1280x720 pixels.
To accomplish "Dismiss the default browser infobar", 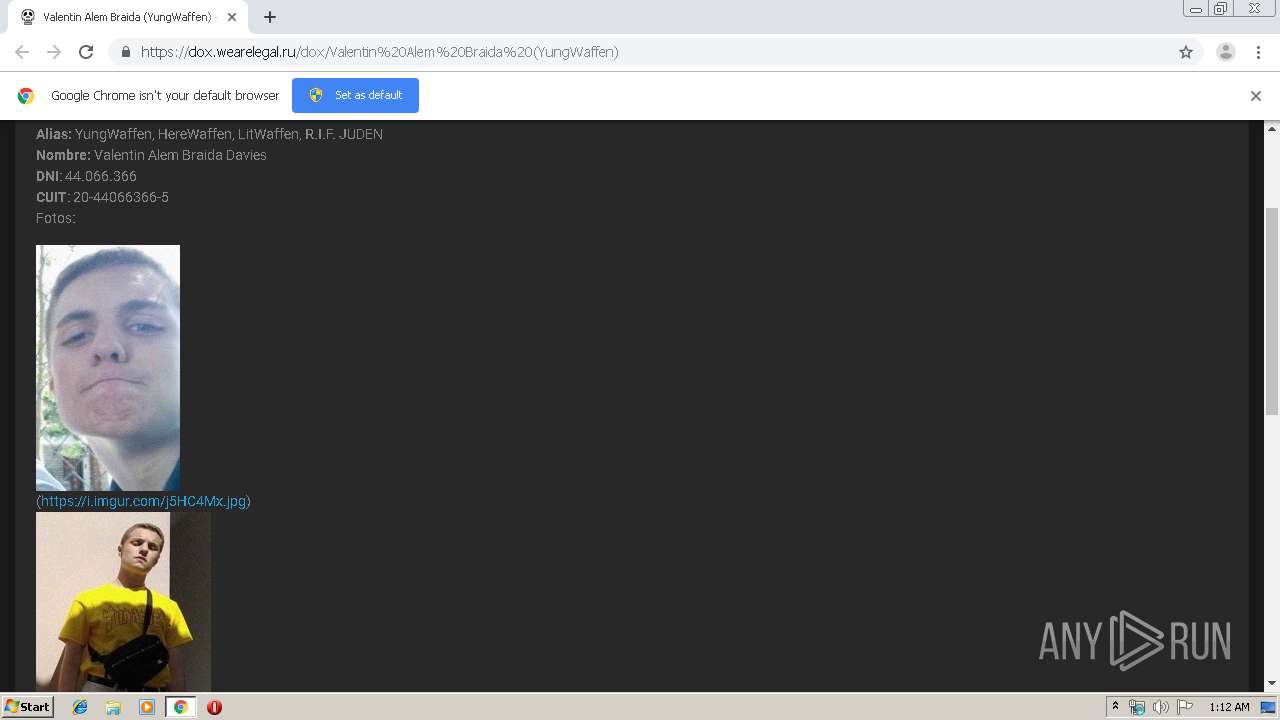I will 1256,96.
